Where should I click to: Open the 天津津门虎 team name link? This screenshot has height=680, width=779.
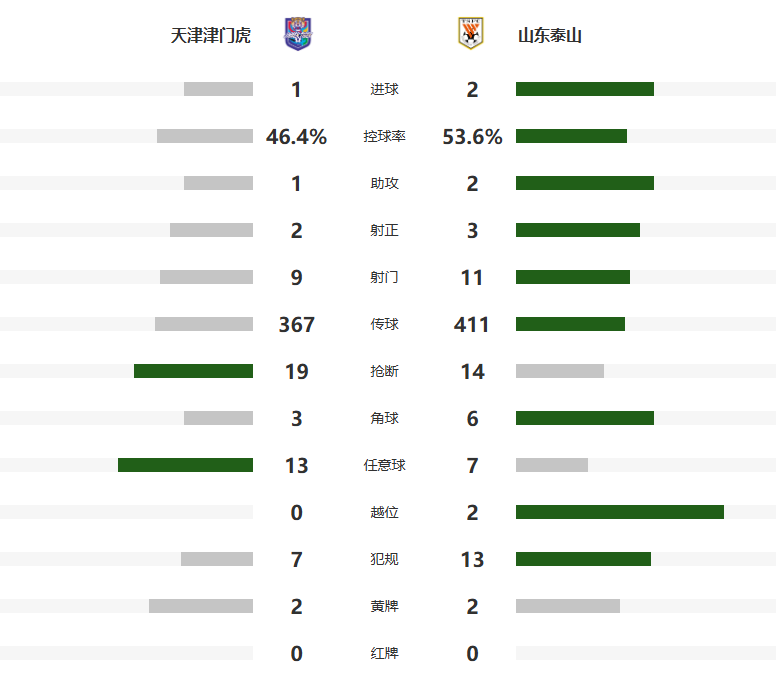point(211,36)
